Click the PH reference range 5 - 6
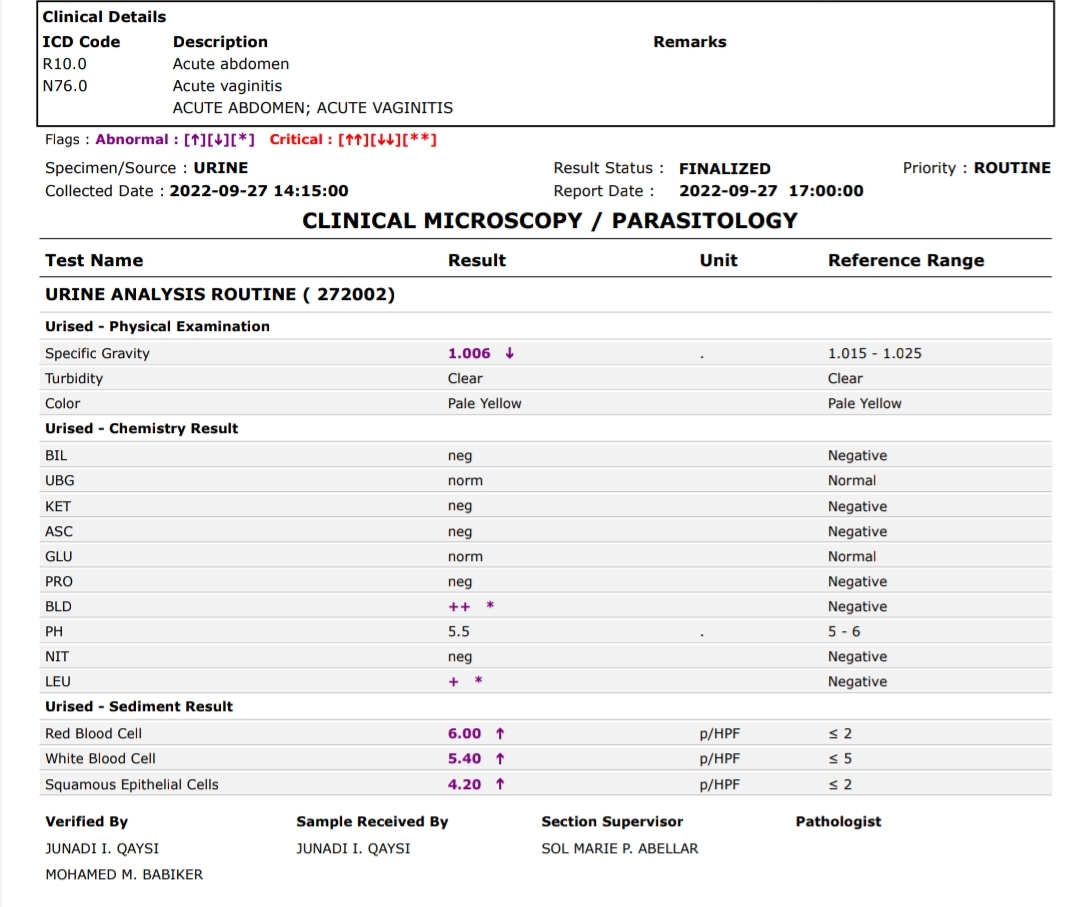Image resolution: width=1071 pixels, height=907 pixels. [x=844, y=632]
